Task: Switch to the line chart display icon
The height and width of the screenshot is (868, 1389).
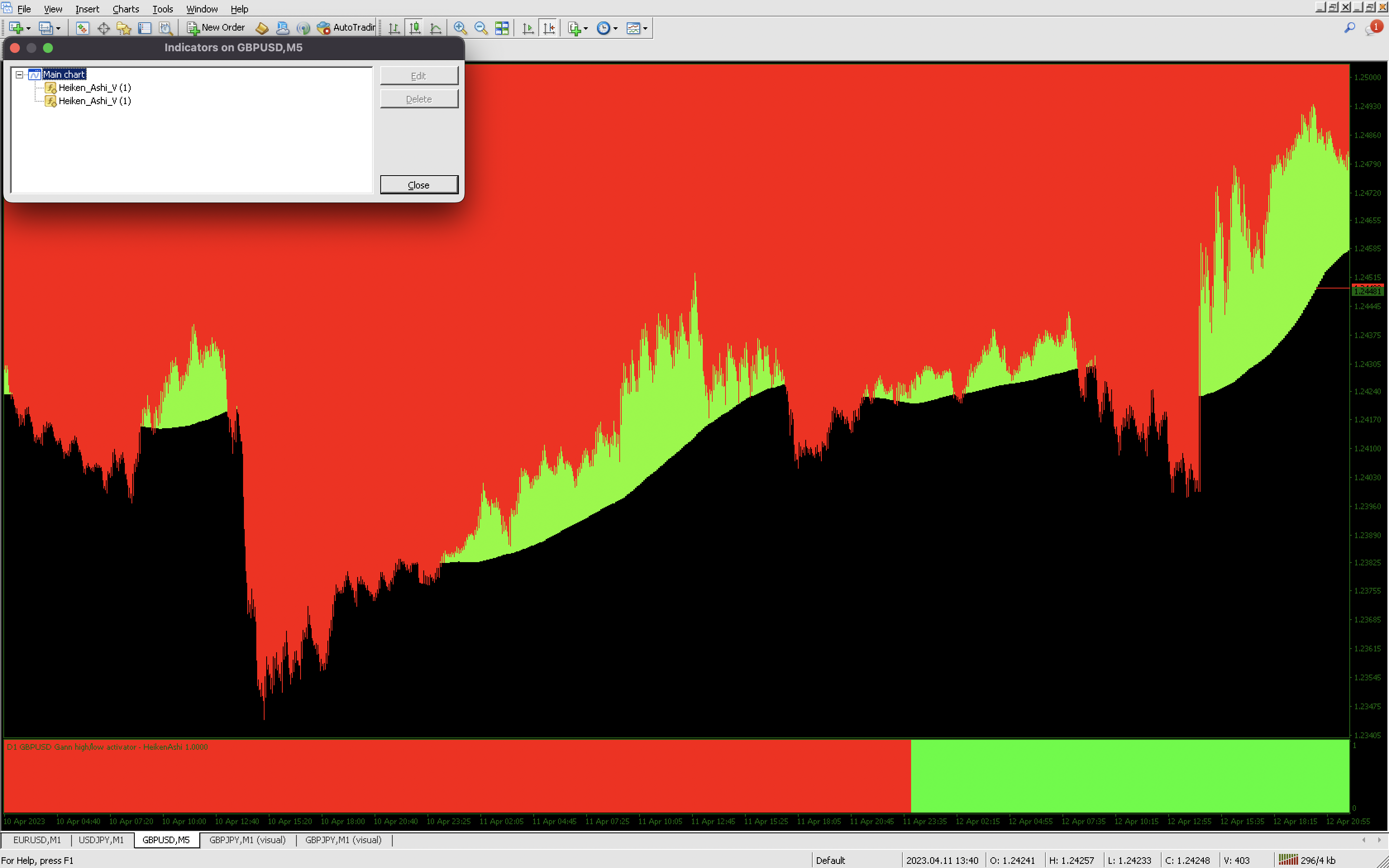Action: [x=436, y=28]
